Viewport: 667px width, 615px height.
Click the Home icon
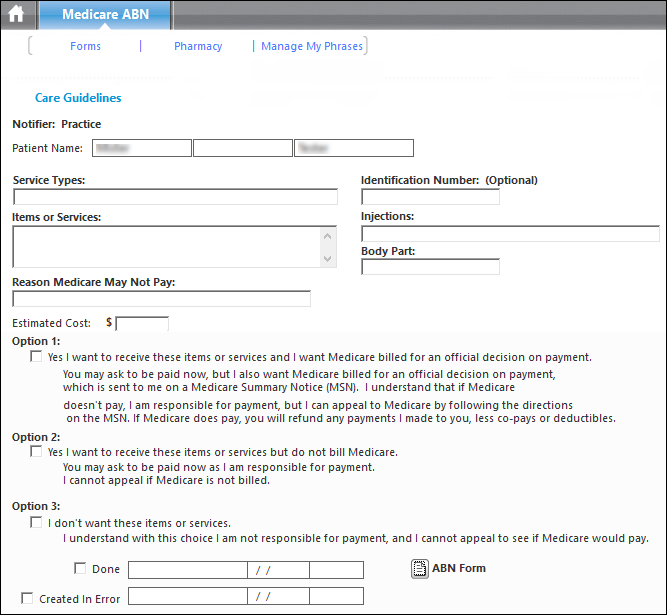tap(17, 14)
